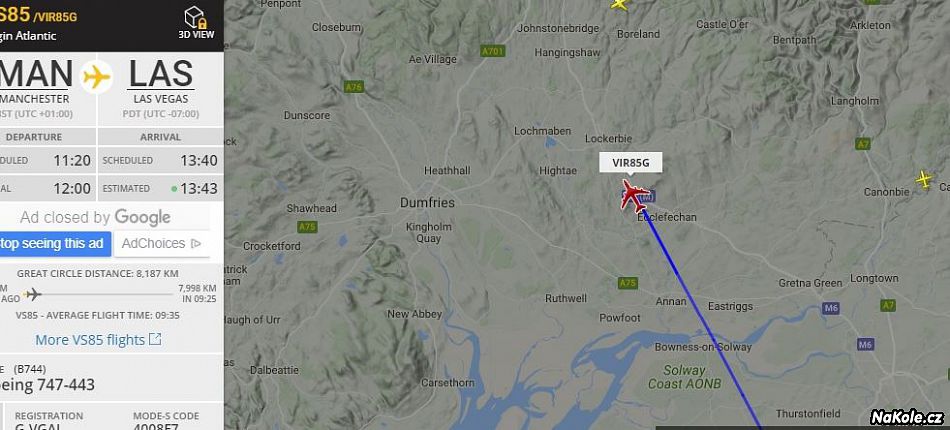Open the 3D VIEW cube icon

(x=196, y=18)
